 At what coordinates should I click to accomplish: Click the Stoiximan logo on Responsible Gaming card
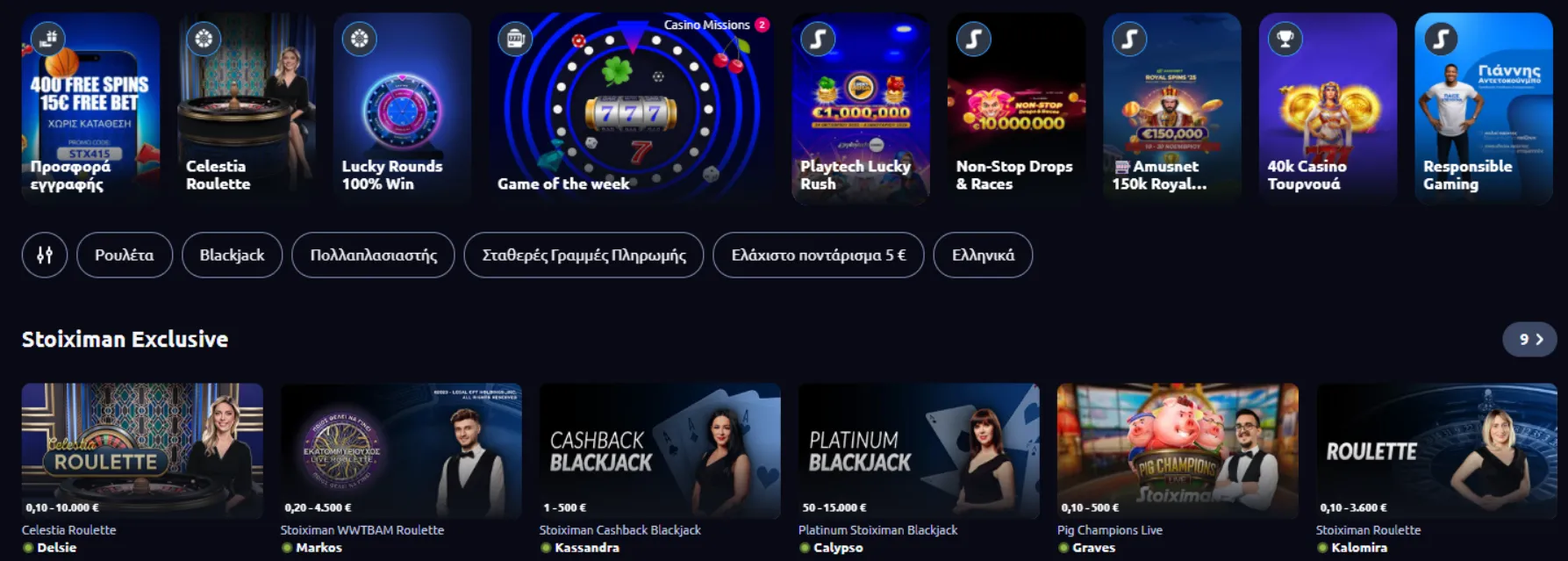(1441, 39)
